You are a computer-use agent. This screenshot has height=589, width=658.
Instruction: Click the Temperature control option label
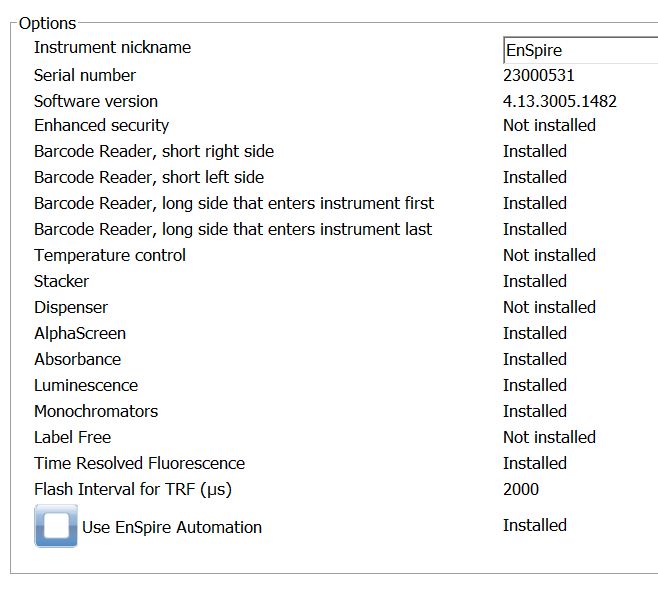[109, 255]
